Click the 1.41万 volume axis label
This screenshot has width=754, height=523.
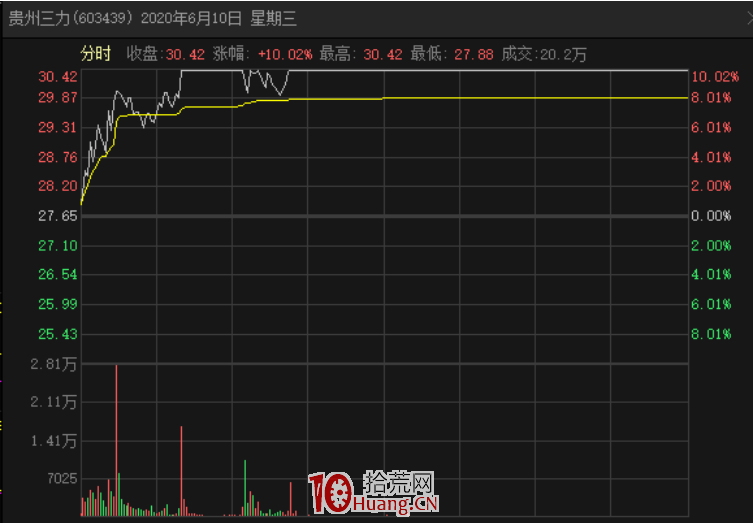[53, 441]
